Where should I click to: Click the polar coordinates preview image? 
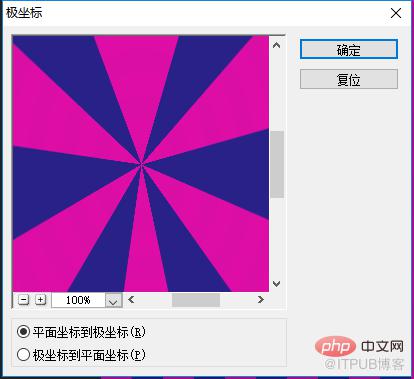click(140, 163)
